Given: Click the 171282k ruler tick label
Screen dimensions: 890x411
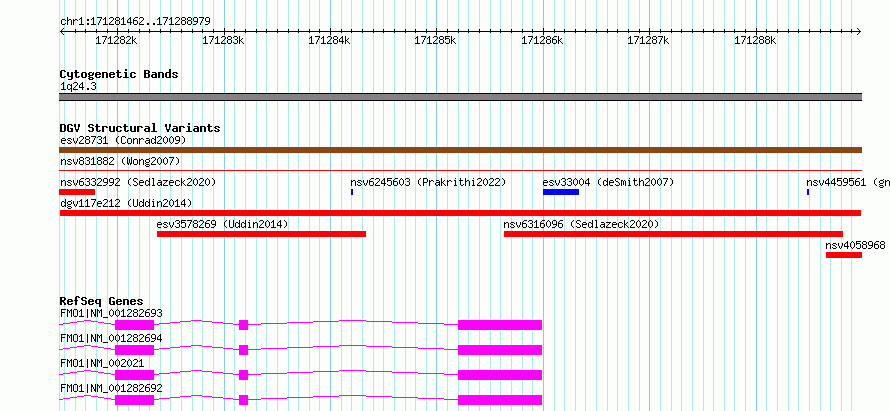Looking at the screenshot, I should (x=116, y=40).
